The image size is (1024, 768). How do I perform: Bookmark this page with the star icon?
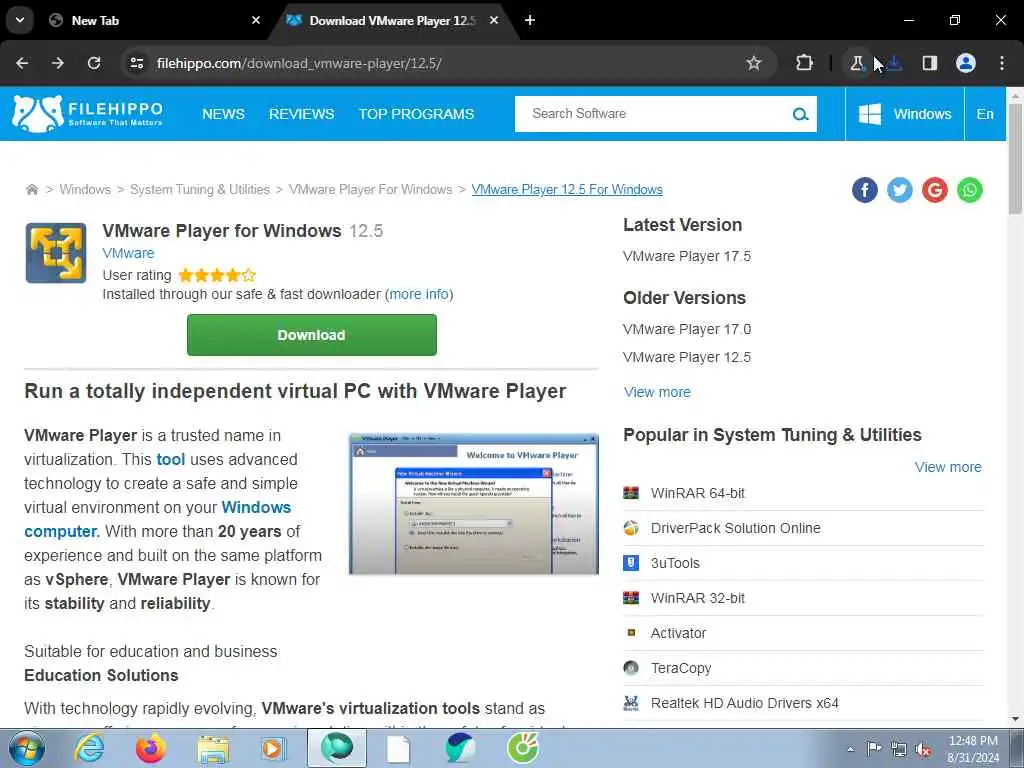click(754, 63)
